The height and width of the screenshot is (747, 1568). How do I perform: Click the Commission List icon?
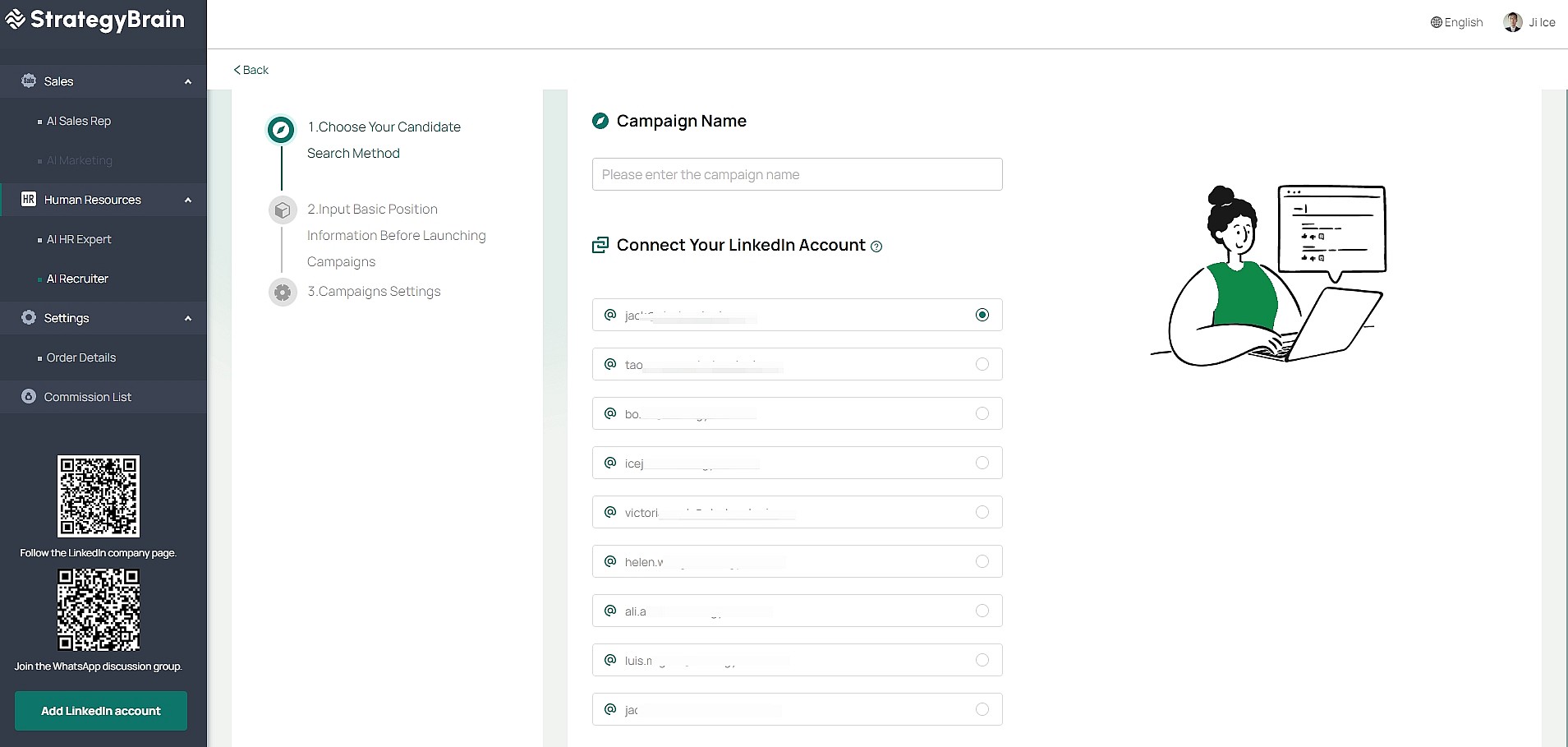coord(29,396)
